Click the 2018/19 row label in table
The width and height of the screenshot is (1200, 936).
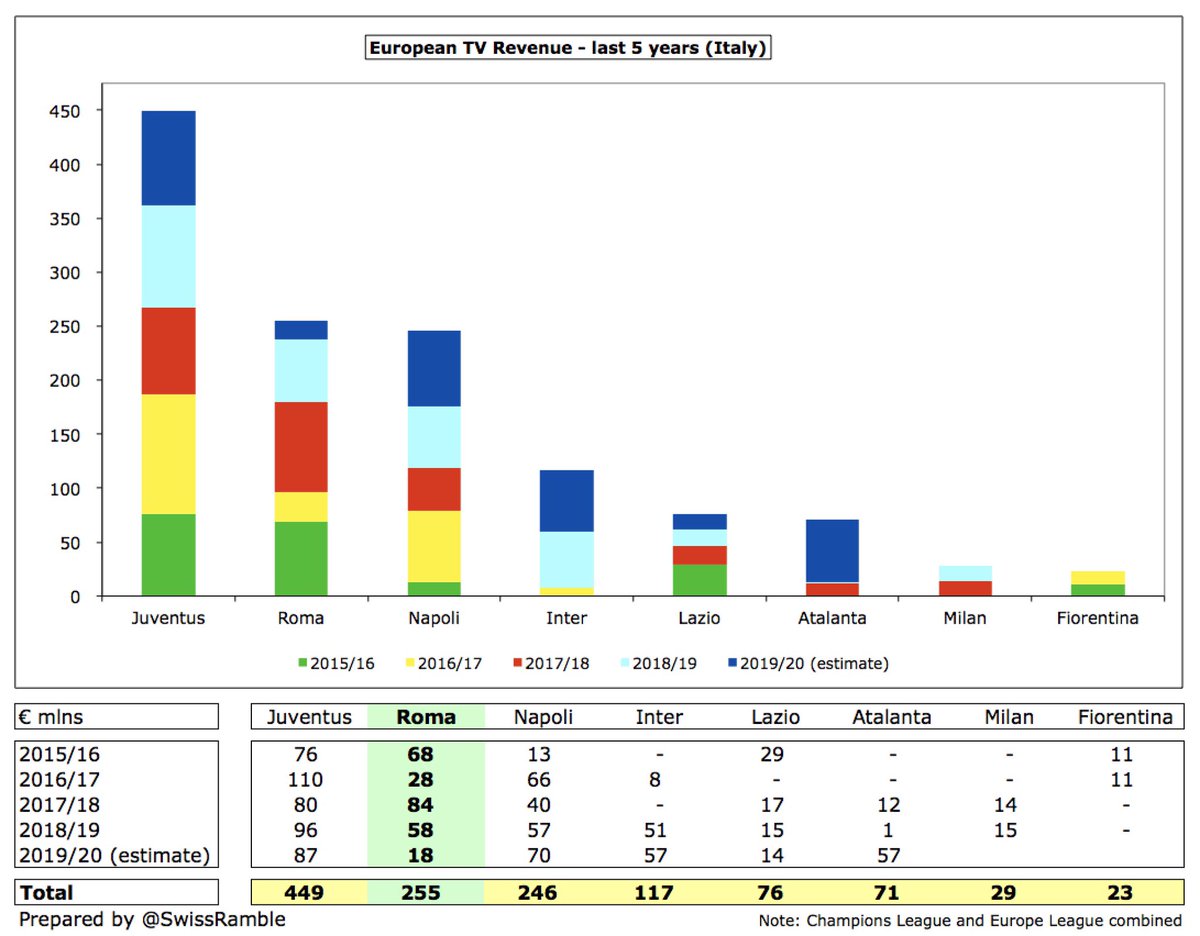pos(58,829)
